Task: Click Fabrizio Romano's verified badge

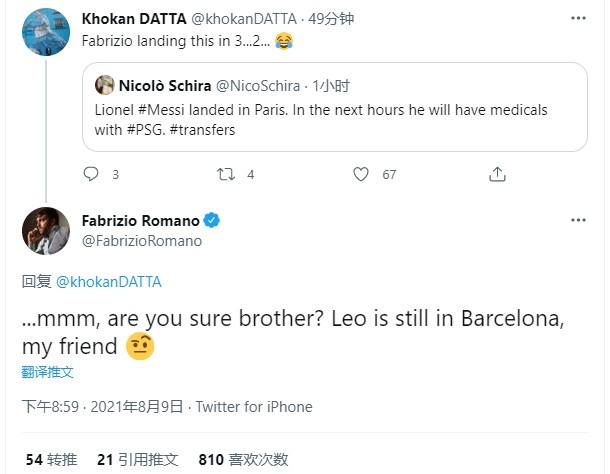Action: pos(212,220)
